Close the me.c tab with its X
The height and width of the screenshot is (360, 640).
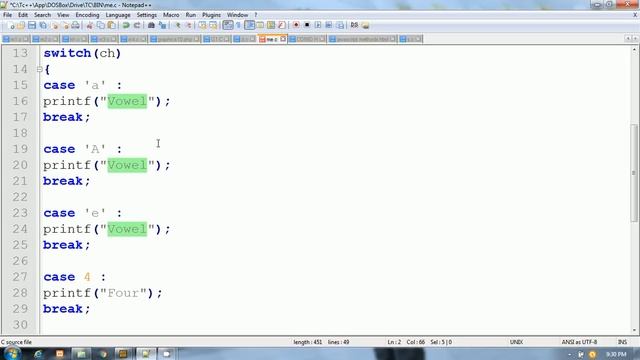point(283,39)
